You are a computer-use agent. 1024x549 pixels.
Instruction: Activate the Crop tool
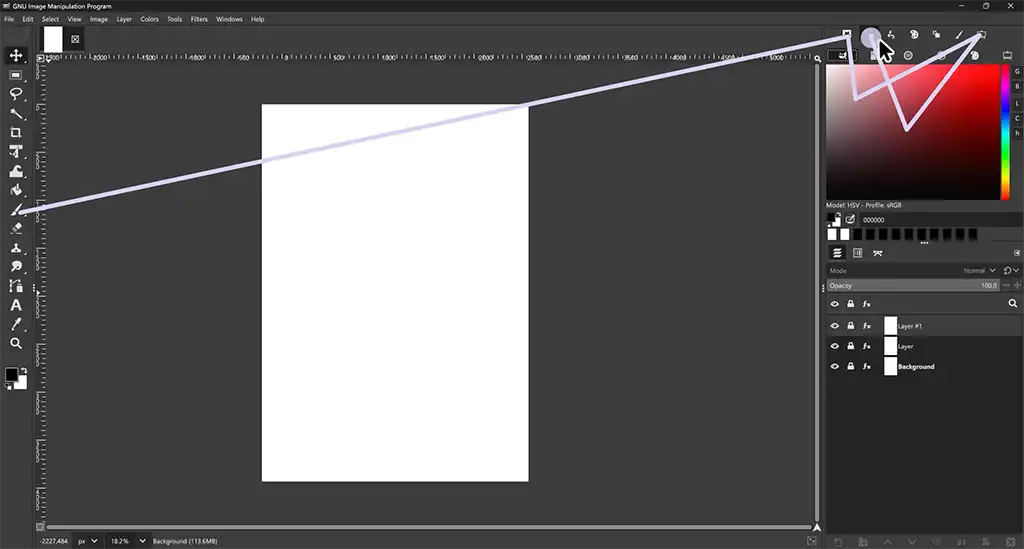16,132
